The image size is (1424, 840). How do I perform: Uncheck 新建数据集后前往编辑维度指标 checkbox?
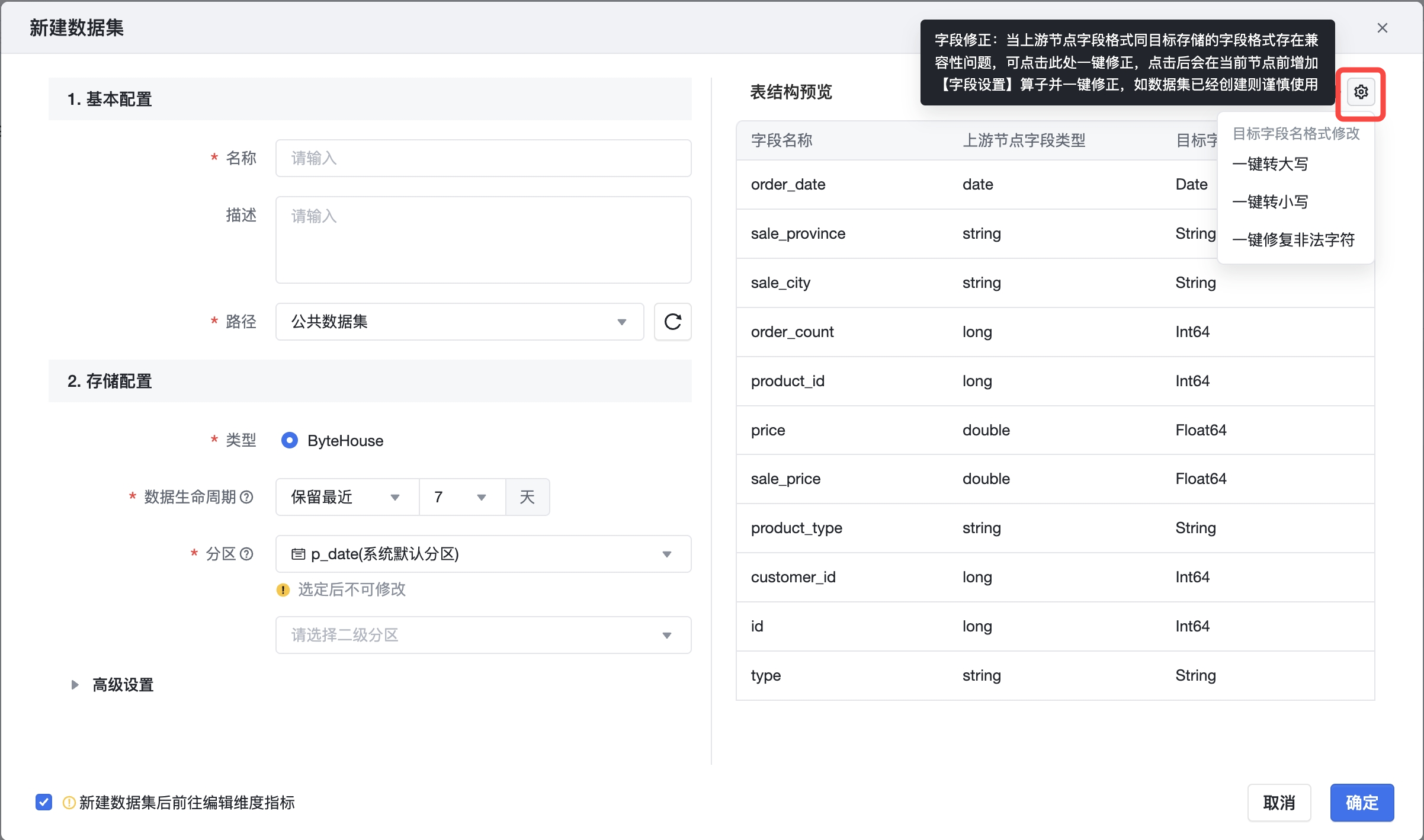[x=44, y=802]
